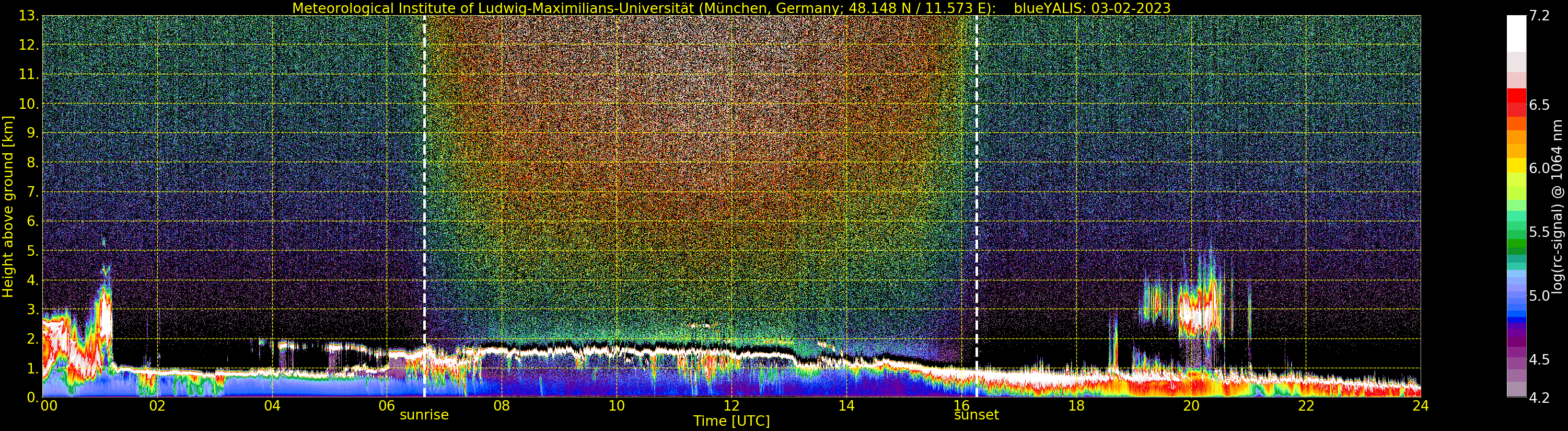Click the 9. tick on the height axis
The image size is (1568, 431).
(x=32, y=133)
